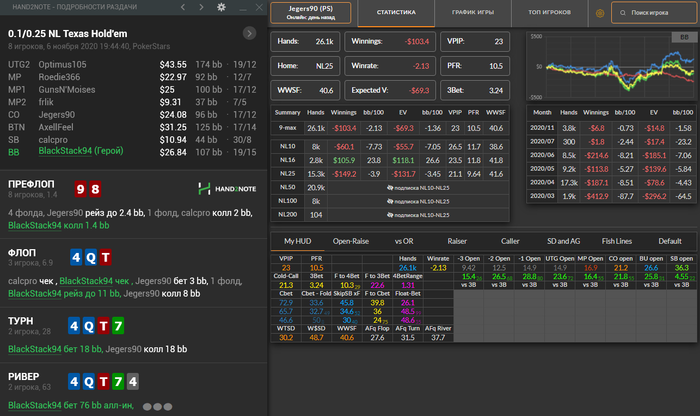Click the red T flop card
Image resolution: width=700 pixels, height=416 pixels.
pos(105,258)
